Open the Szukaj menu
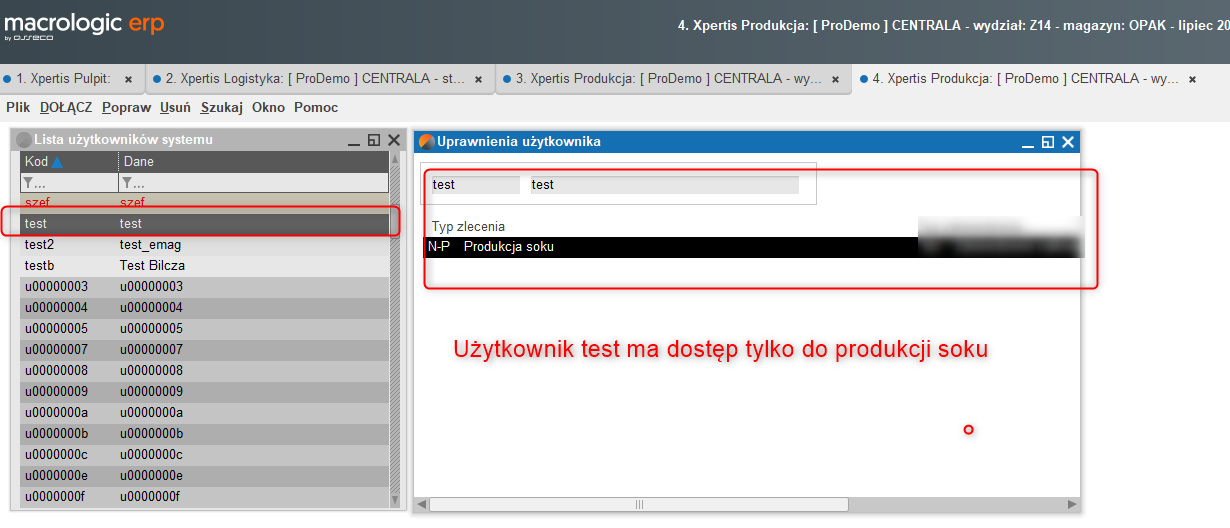Image resolution: width=1230 pixels, height=528 pixels. pos(221,107)
